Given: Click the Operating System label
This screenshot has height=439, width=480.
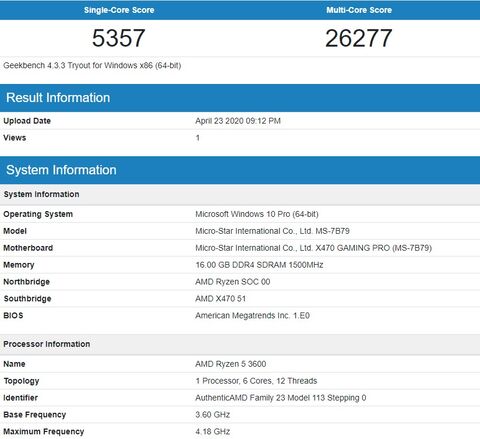Looking at the screenshot, I should (x=38, y=214).
